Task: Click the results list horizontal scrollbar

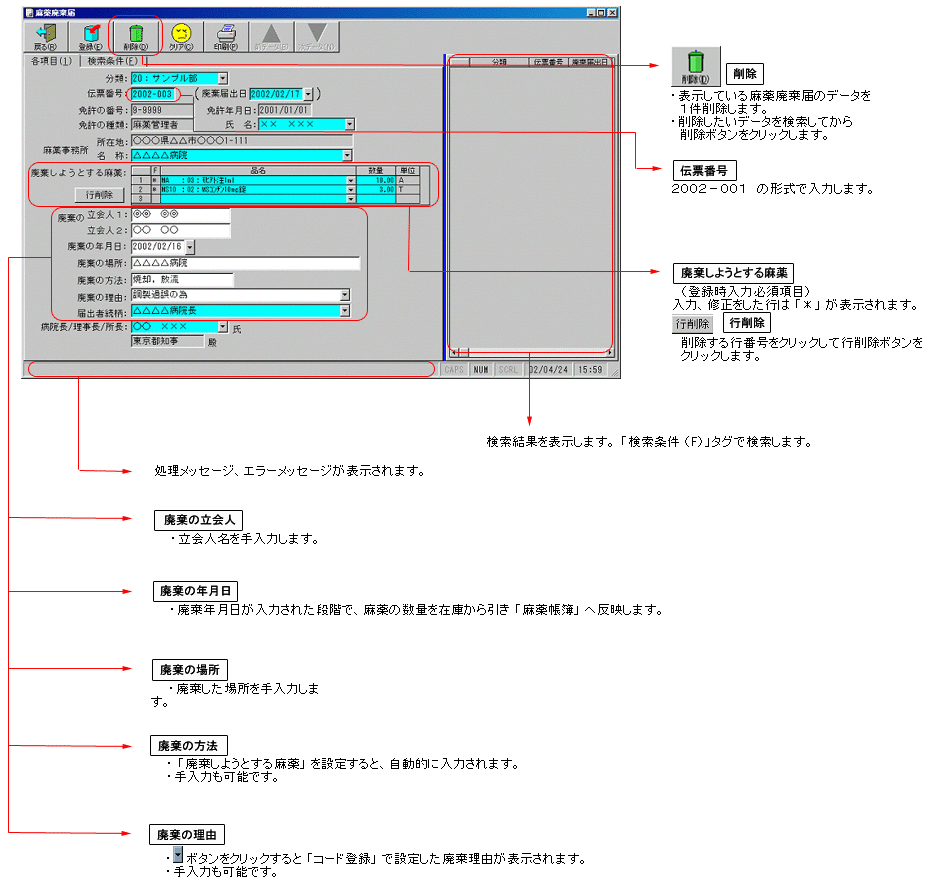Action: 530,352
